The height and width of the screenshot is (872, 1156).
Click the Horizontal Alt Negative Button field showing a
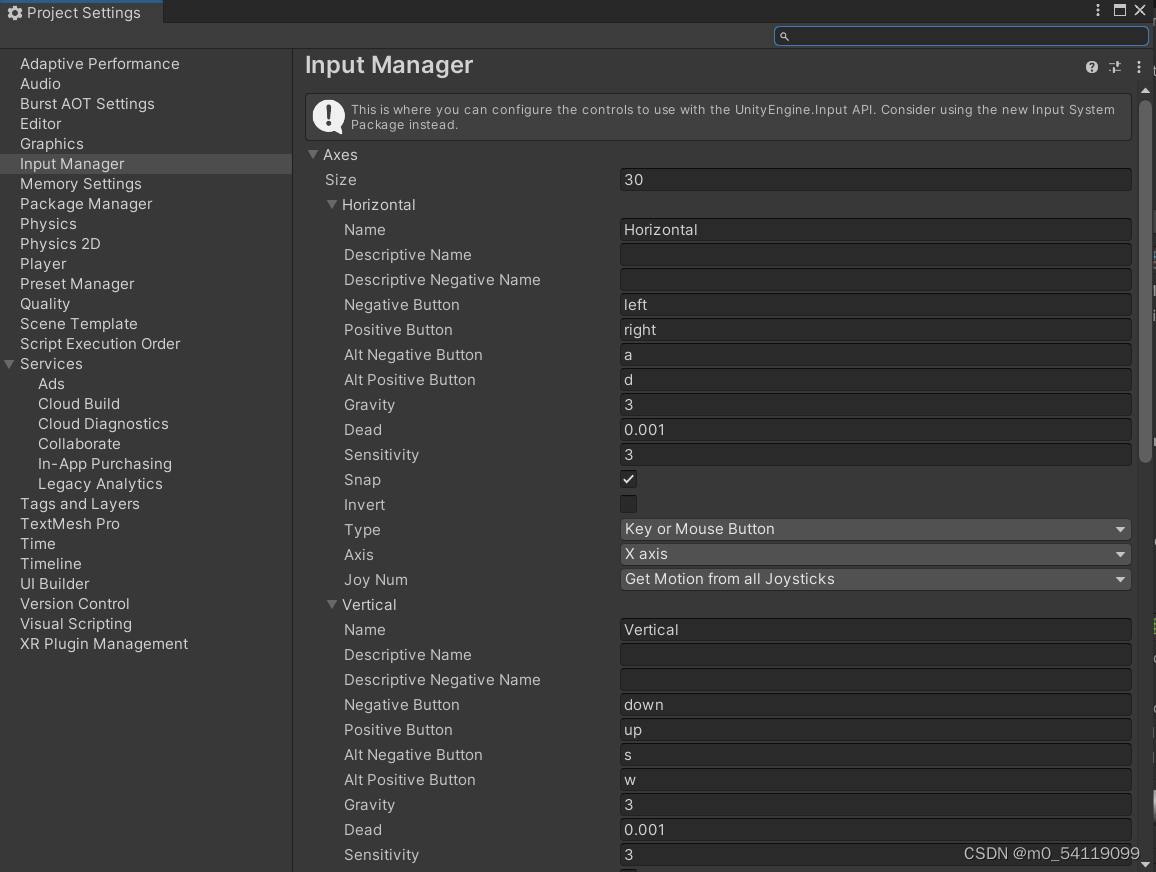click(x=875, y=355)
